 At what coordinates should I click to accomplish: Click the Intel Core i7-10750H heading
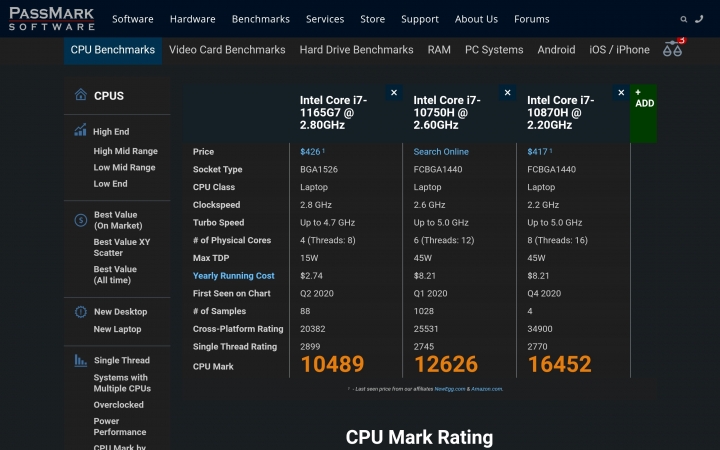[447, 112]
